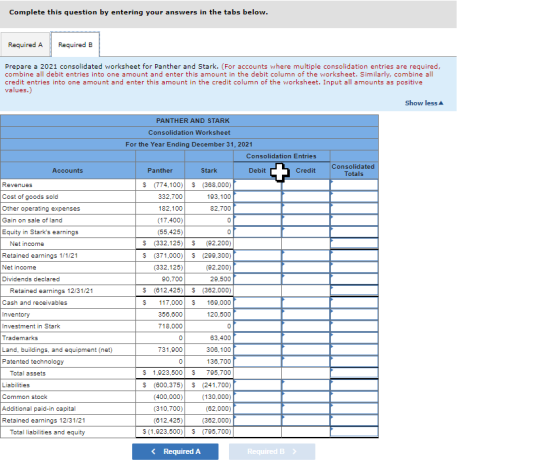The height and width of the screenshot is (469, 560).
Task: Select Cost of goods sold debit field
Action: pos(258,196)
